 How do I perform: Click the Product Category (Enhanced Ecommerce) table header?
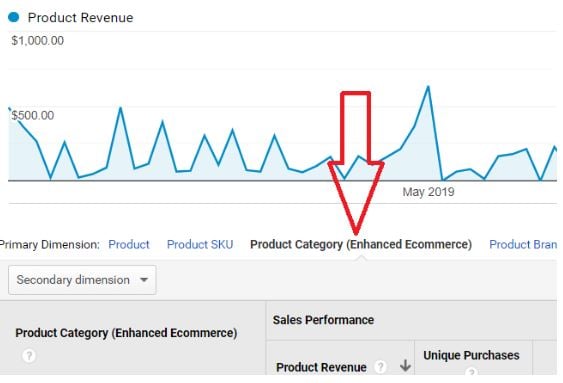coord(126,333)
